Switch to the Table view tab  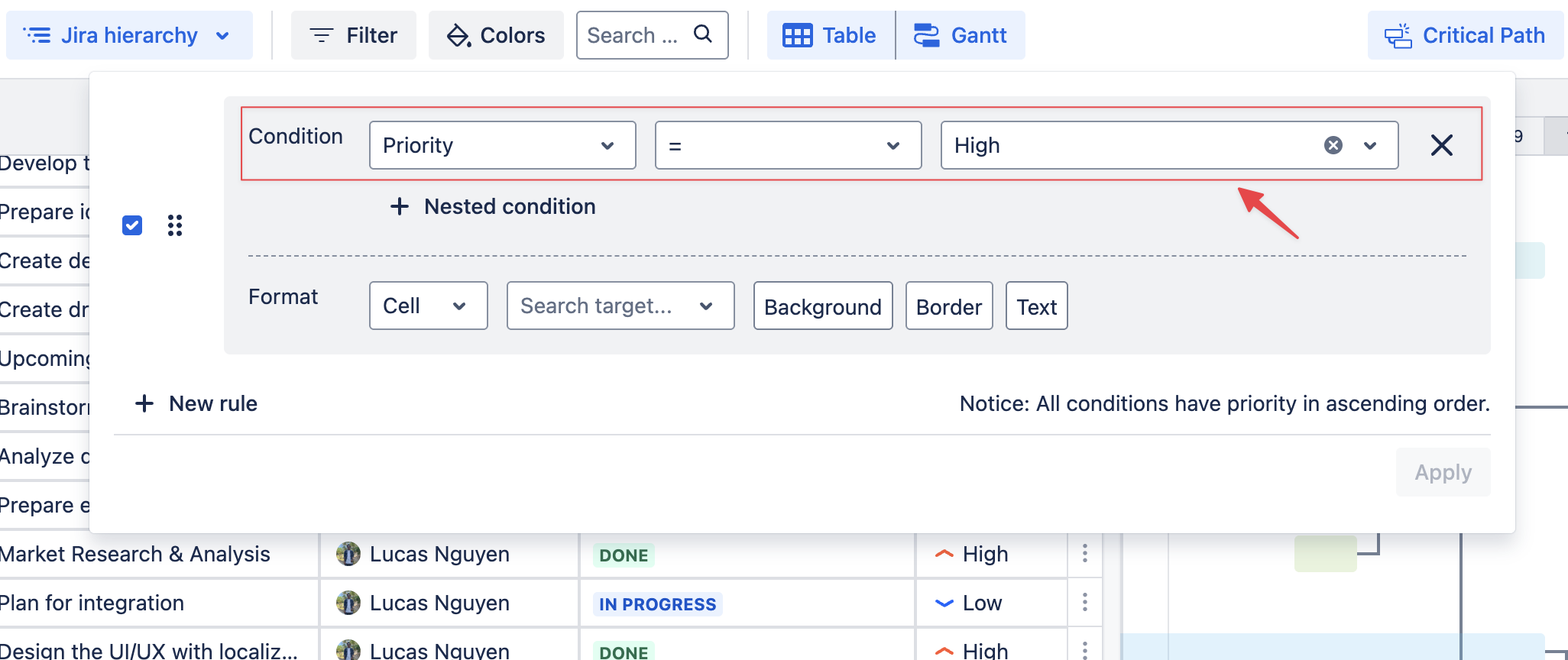point(831,35)
